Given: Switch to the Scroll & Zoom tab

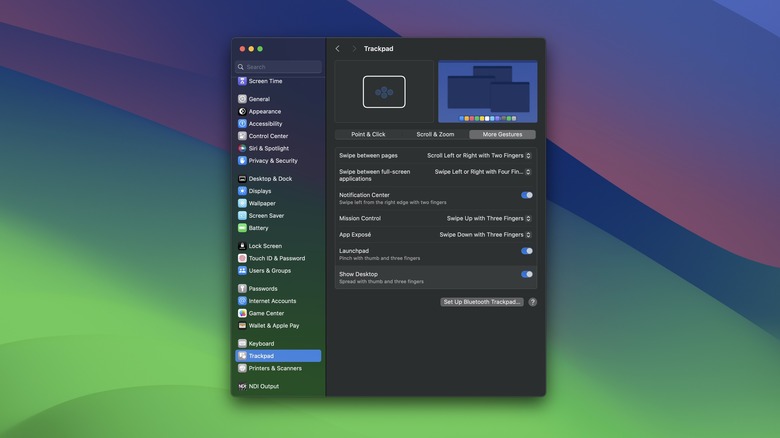Looking at the screenshot, I should pos(435,134).
